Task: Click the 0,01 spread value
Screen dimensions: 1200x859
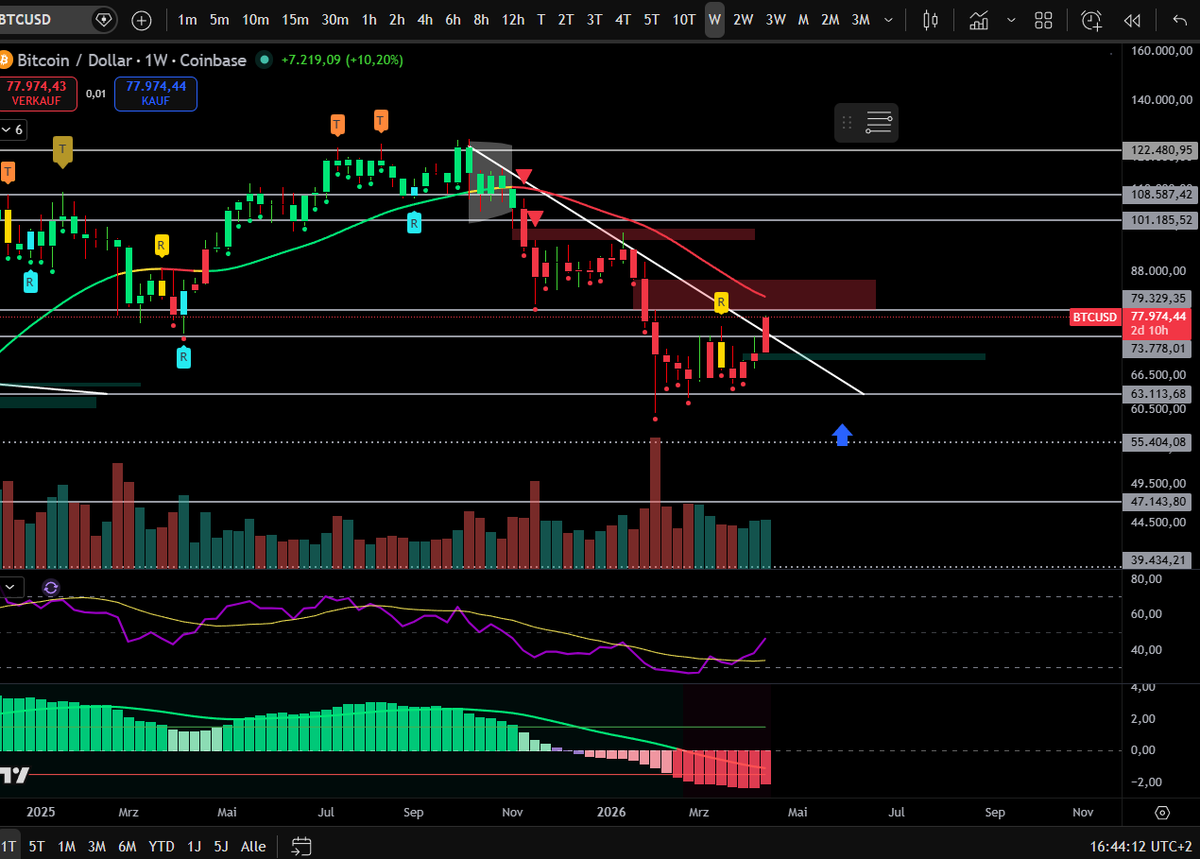Action: (x=95, y=93)
